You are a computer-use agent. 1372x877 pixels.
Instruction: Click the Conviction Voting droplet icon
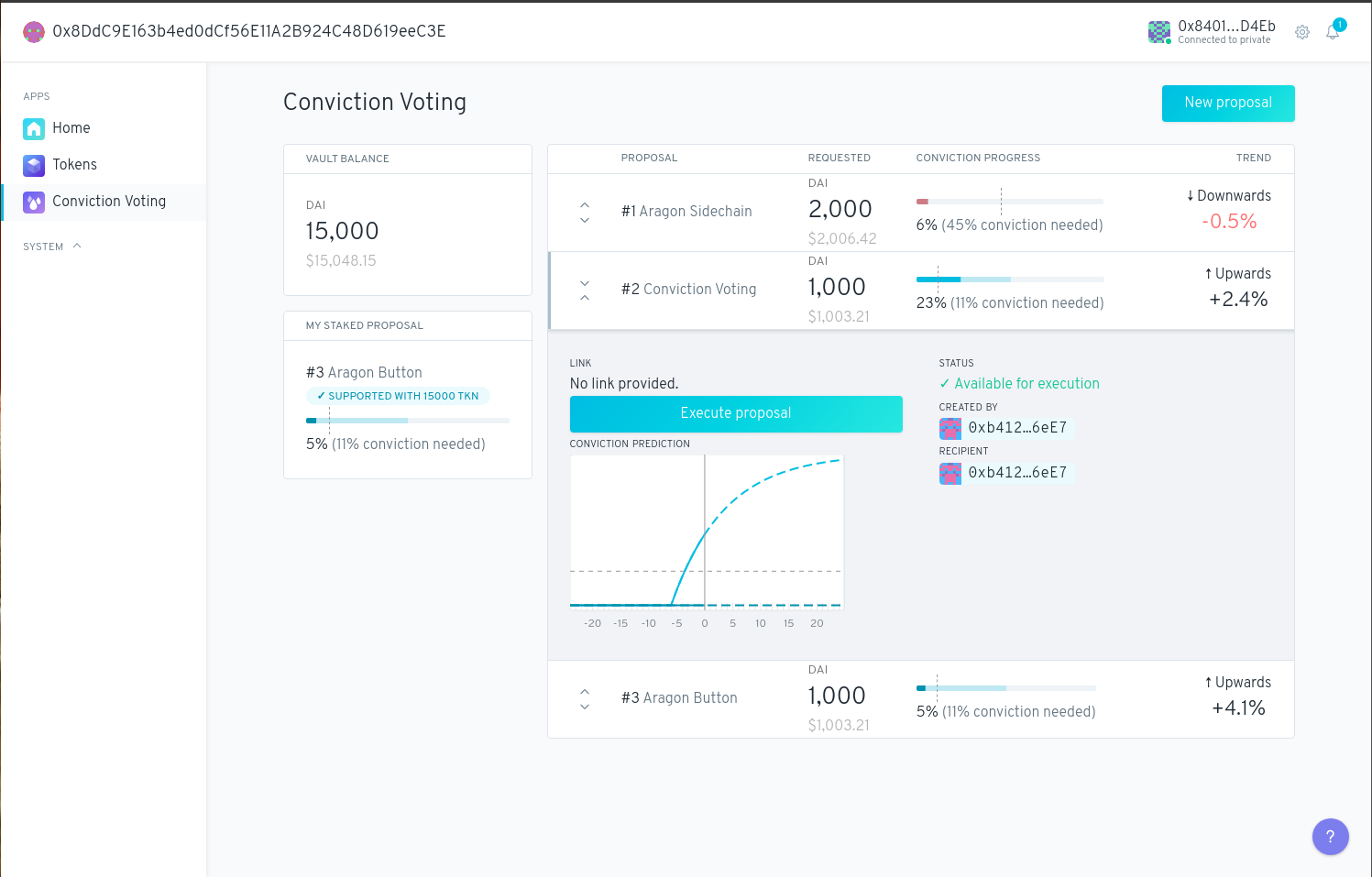34,202
